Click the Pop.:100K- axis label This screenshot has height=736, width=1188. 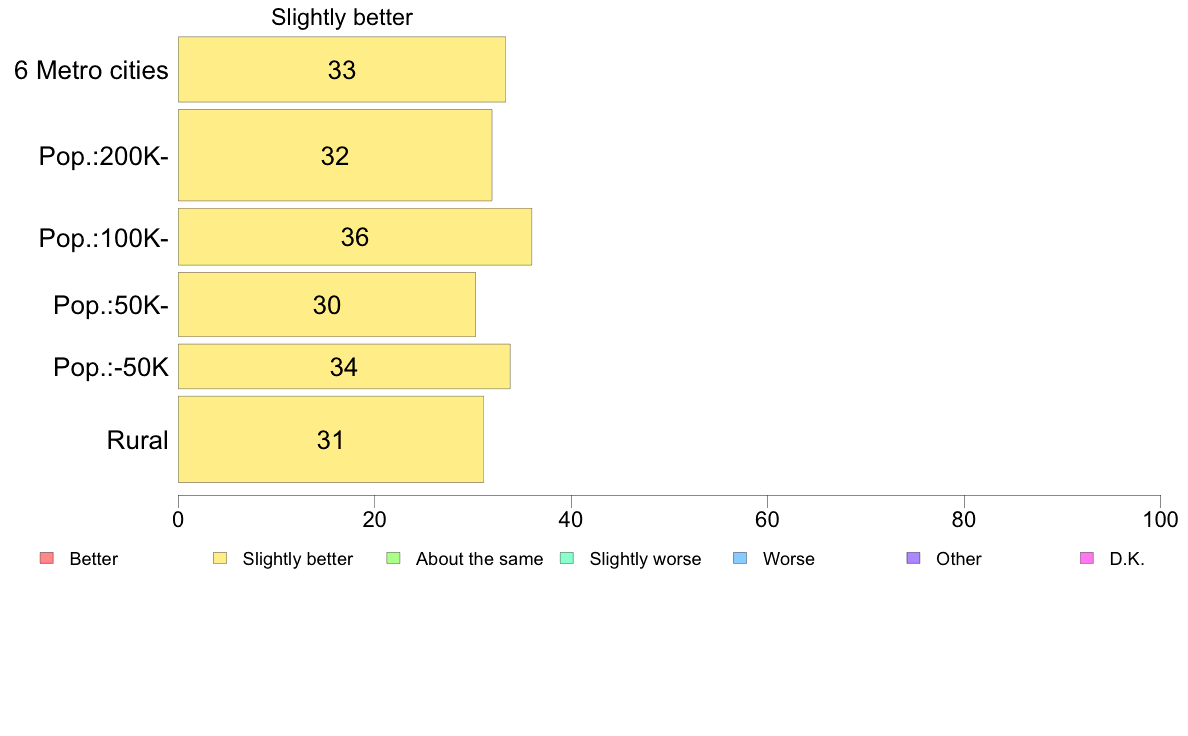(x=103, y=238)
